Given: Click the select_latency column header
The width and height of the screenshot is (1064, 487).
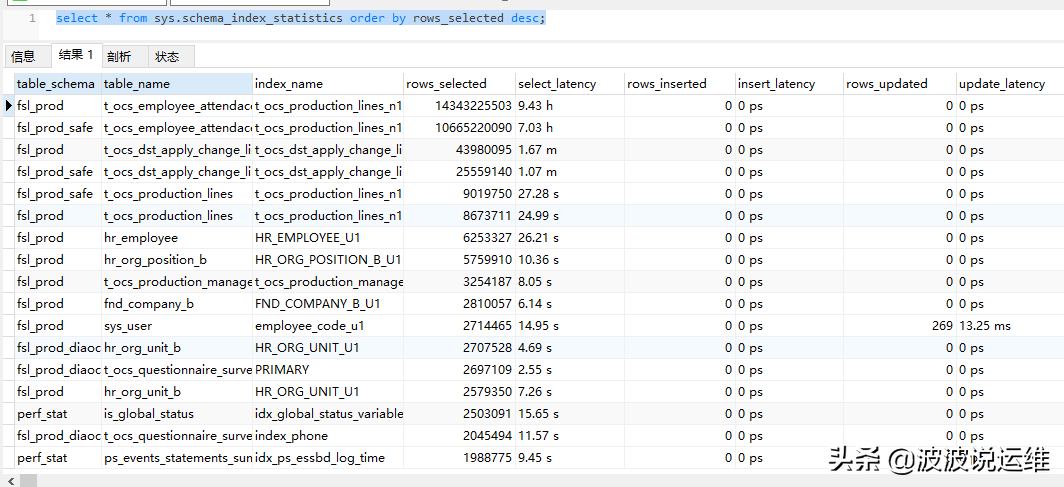Looking at the screenshot, I should click(570, 83).
